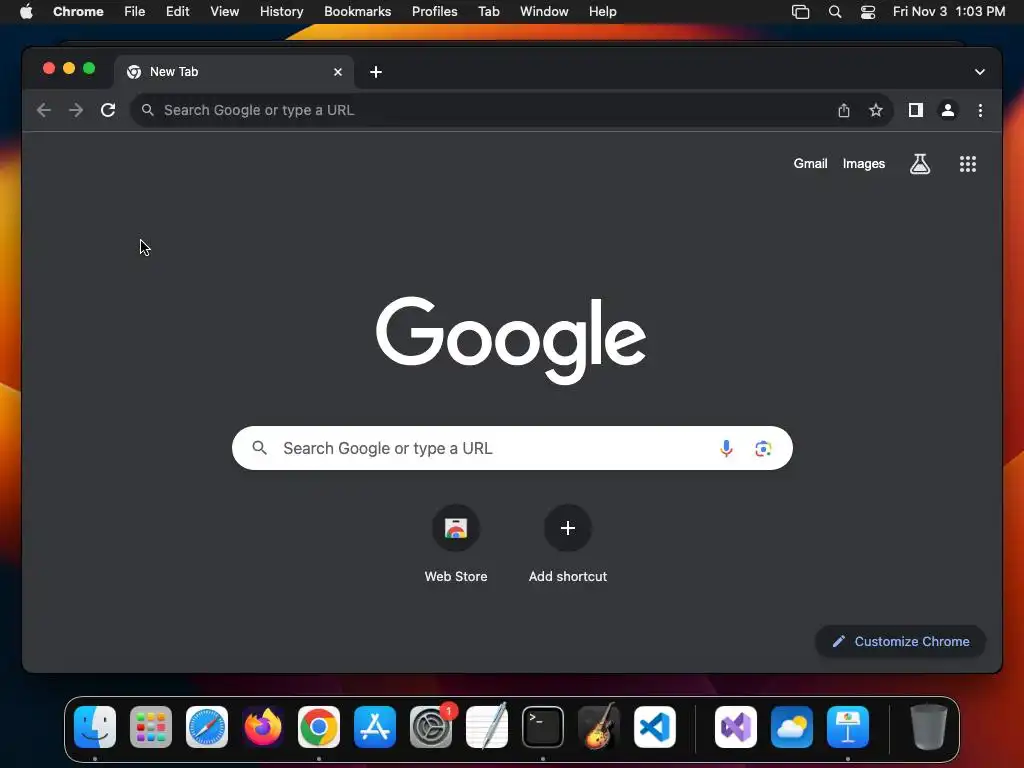This screenshot has height=768, width=1024.
Task: Open the Tab menu
Action: 488,12
